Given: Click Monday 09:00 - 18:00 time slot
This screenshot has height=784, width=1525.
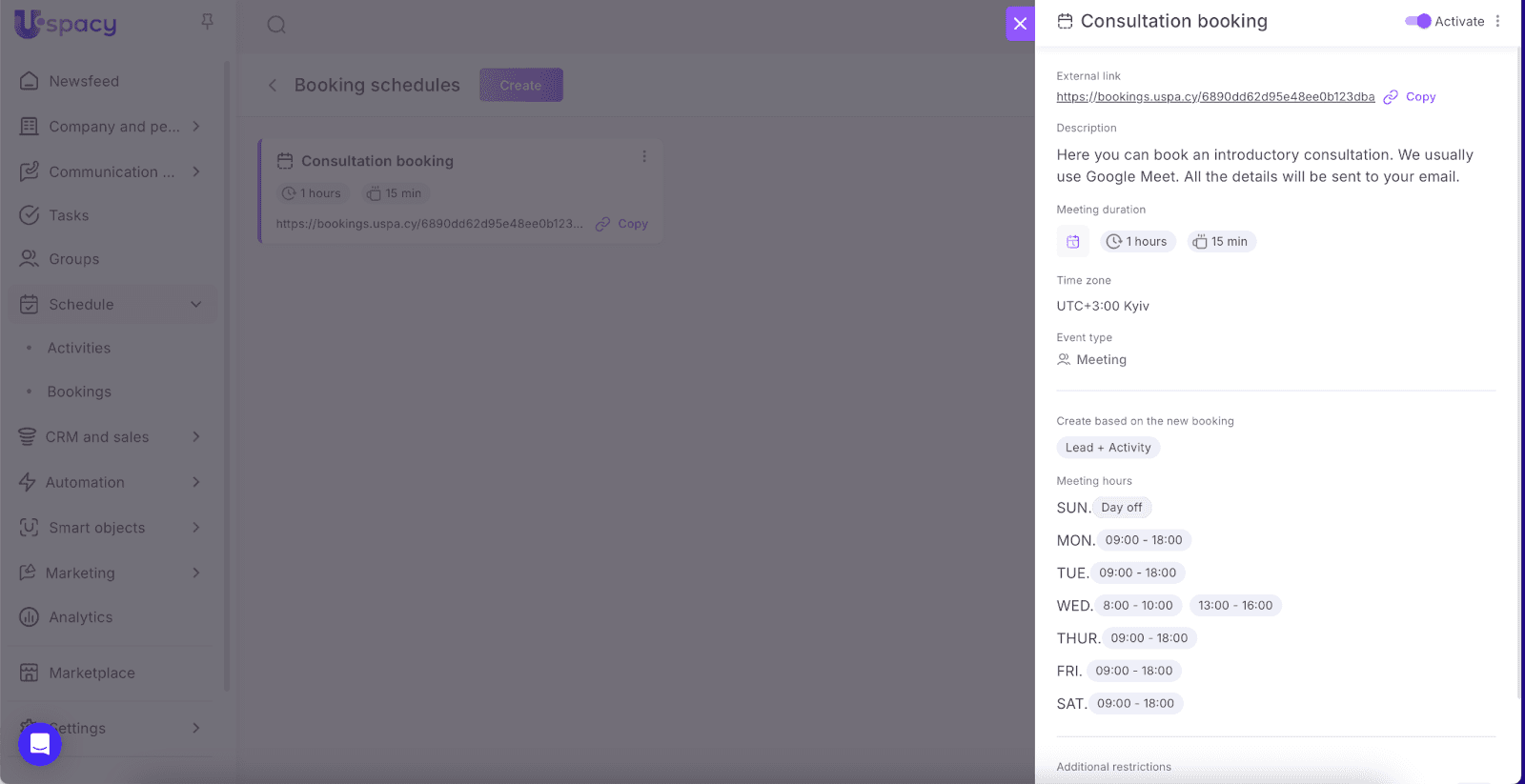Looking at the screenshot, I should (1144, 540).
